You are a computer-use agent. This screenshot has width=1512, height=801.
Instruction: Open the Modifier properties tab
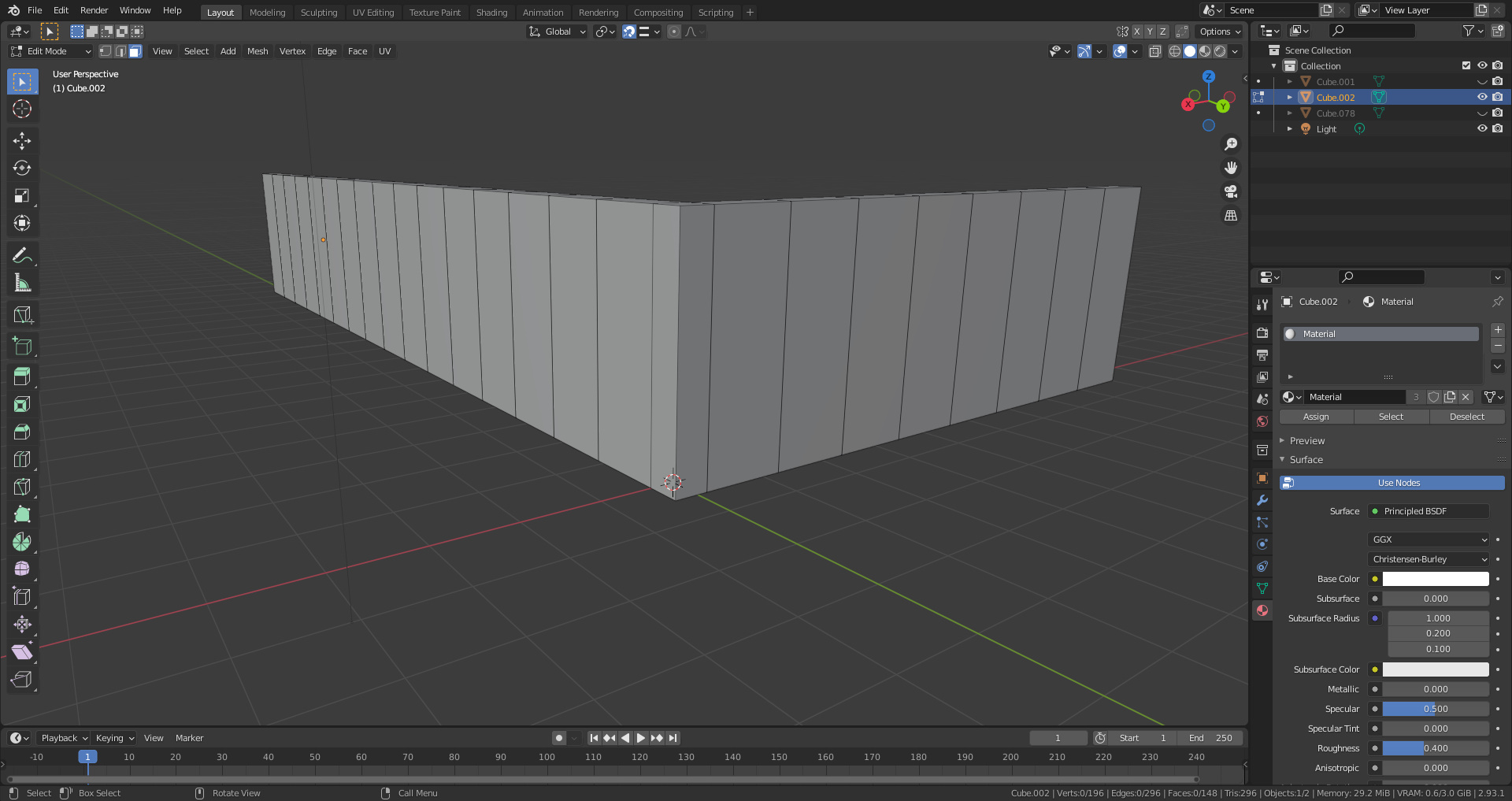(1262, 500)
